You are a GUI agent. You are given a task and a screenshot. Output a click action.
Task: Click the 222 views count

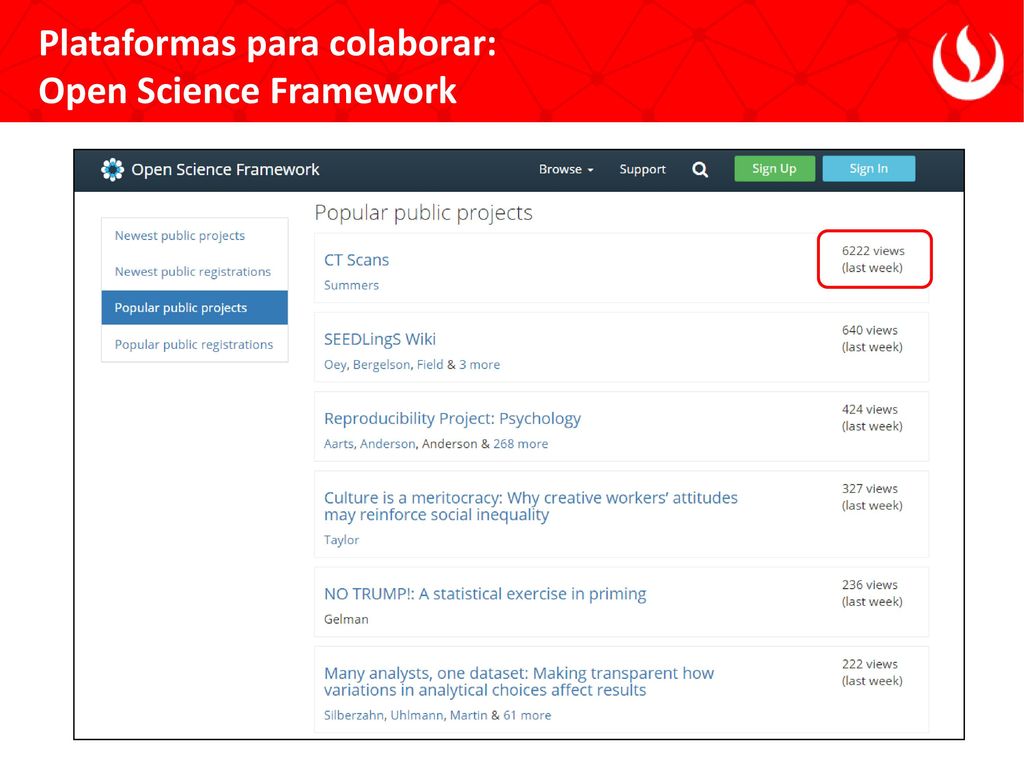[870, 664]
